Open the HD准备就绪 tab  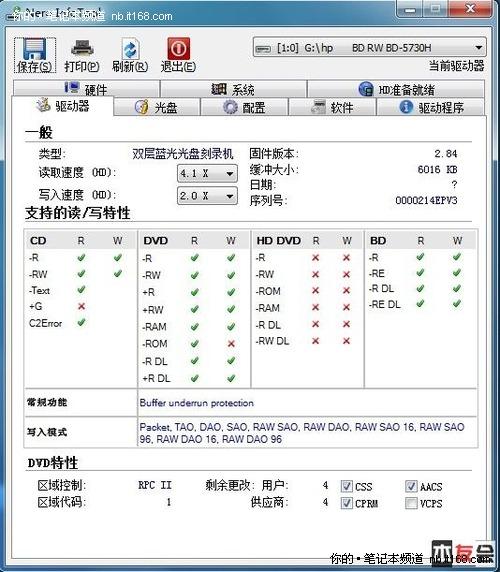click(396, 89)
